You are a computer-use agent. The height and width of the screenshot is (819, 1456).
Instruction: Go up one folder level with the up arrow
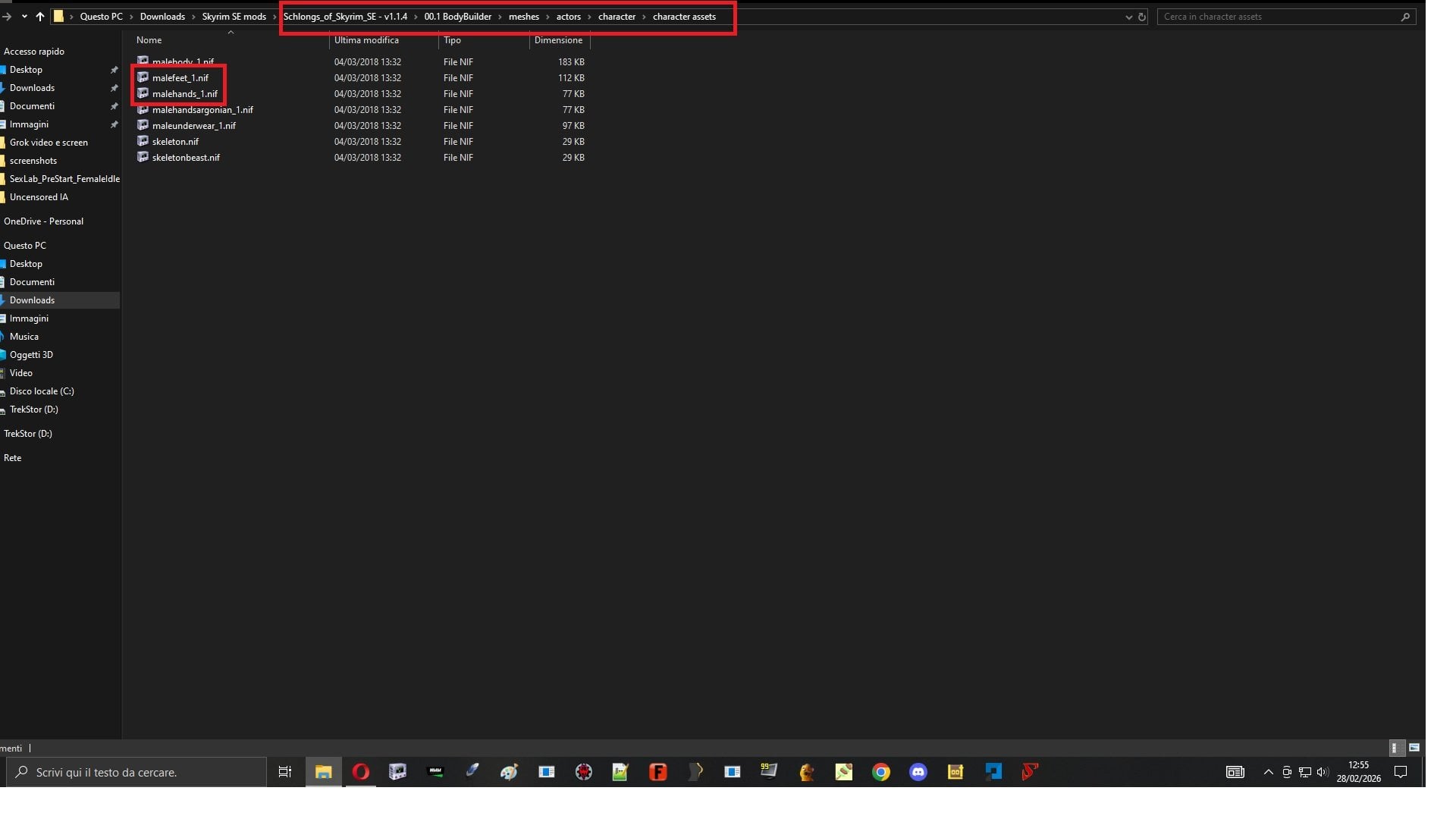[x=40, y=16]
